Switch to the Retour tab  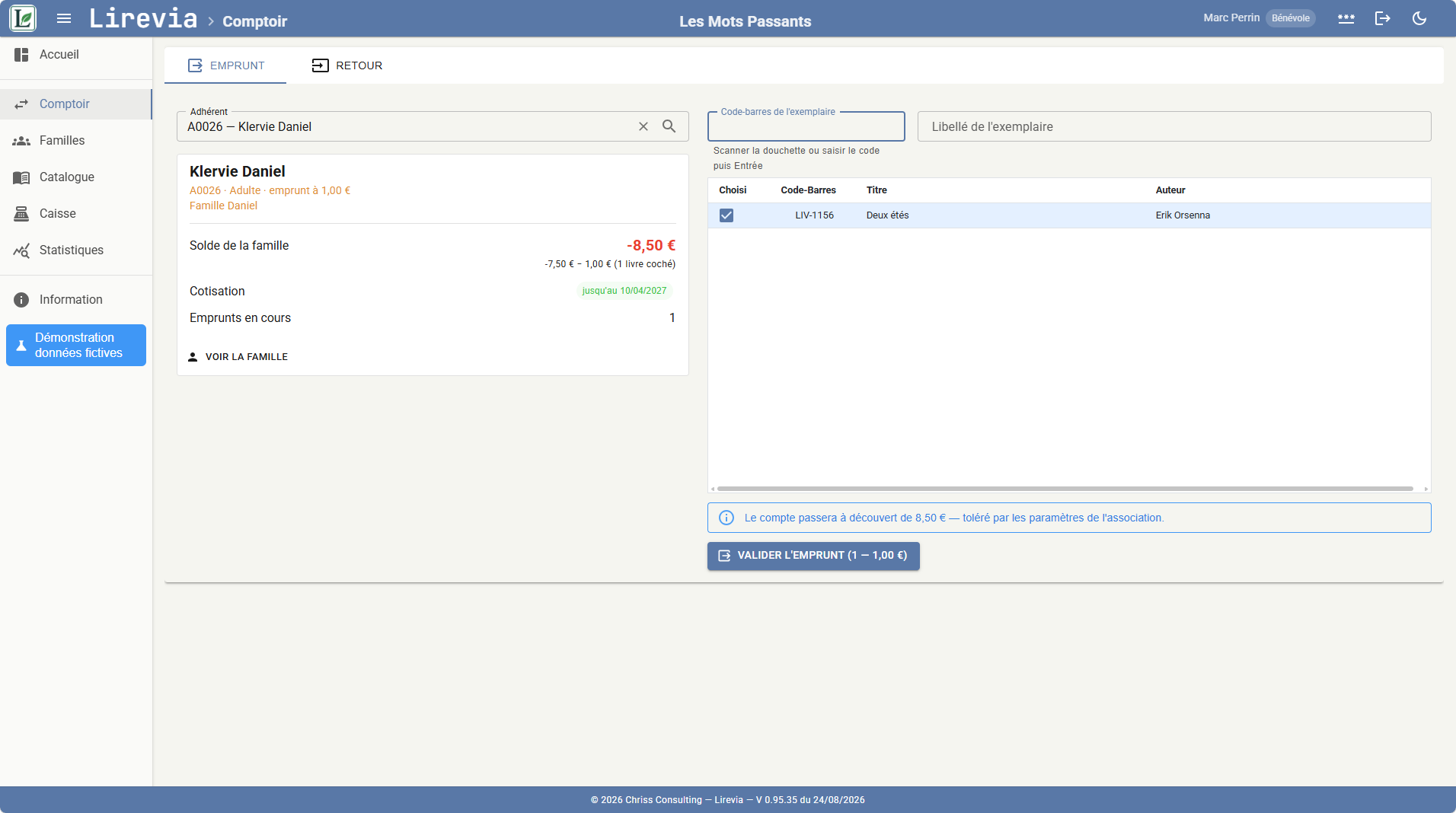click(x=347, y=65)
